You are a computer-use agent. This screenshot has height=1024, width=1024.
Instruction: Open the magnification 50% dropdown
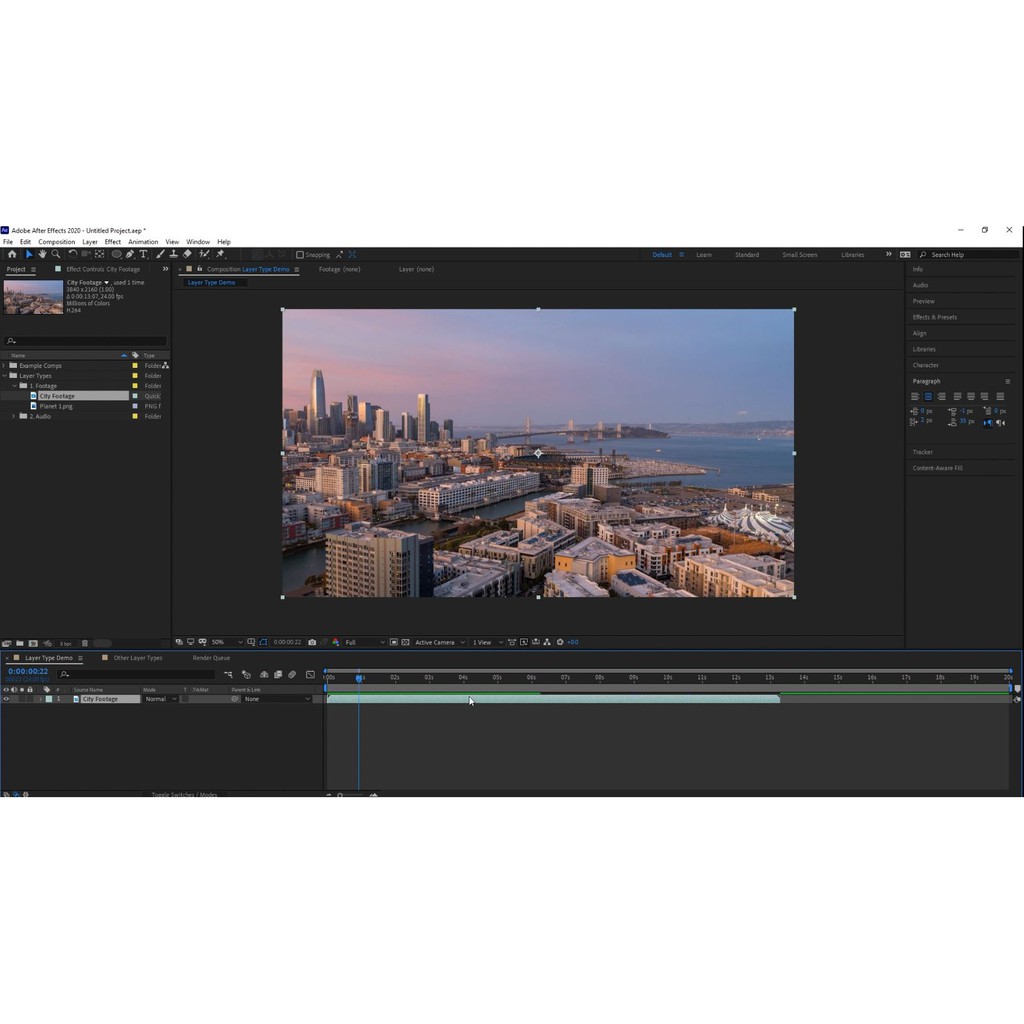(x=225, y=642)
